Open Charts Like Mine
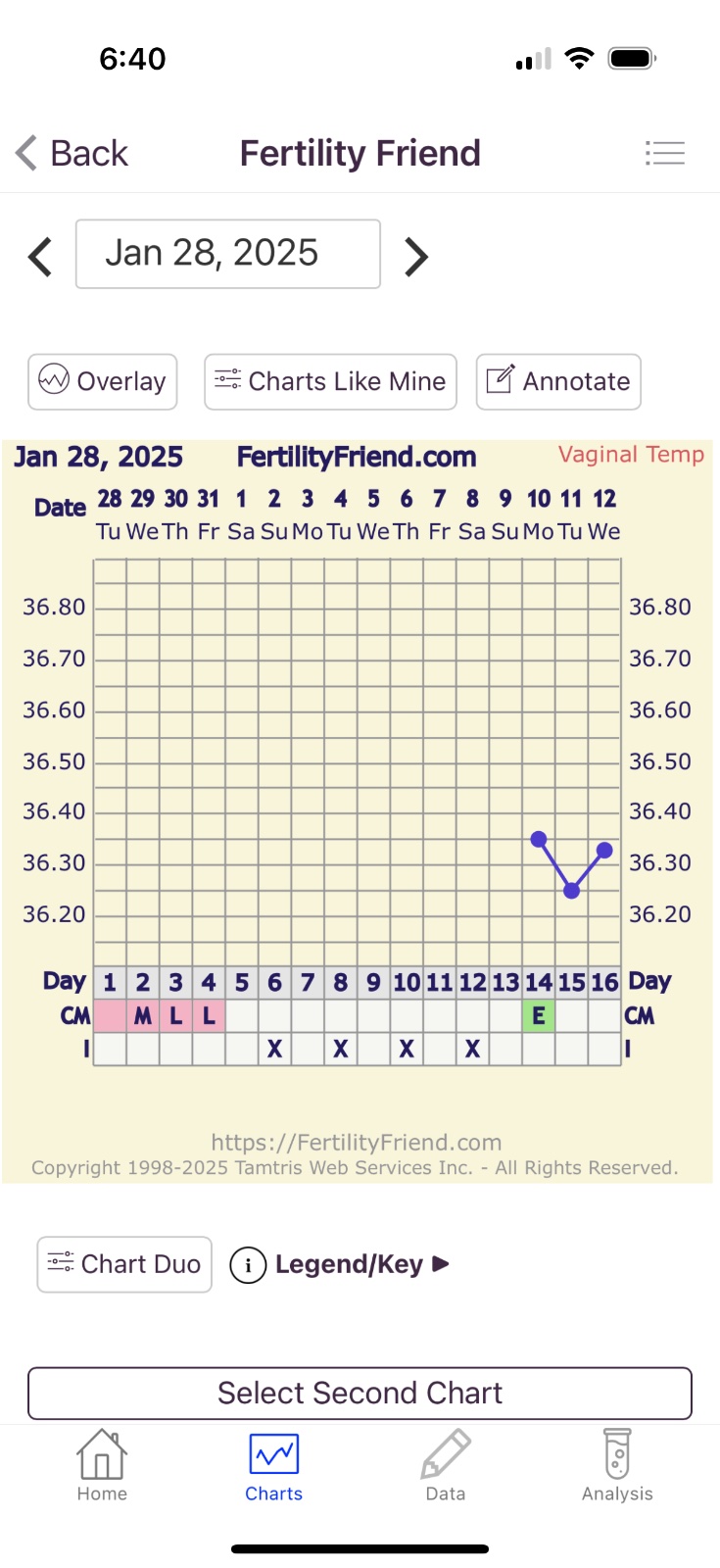The image size is (720, 1568). click(330, 381)
